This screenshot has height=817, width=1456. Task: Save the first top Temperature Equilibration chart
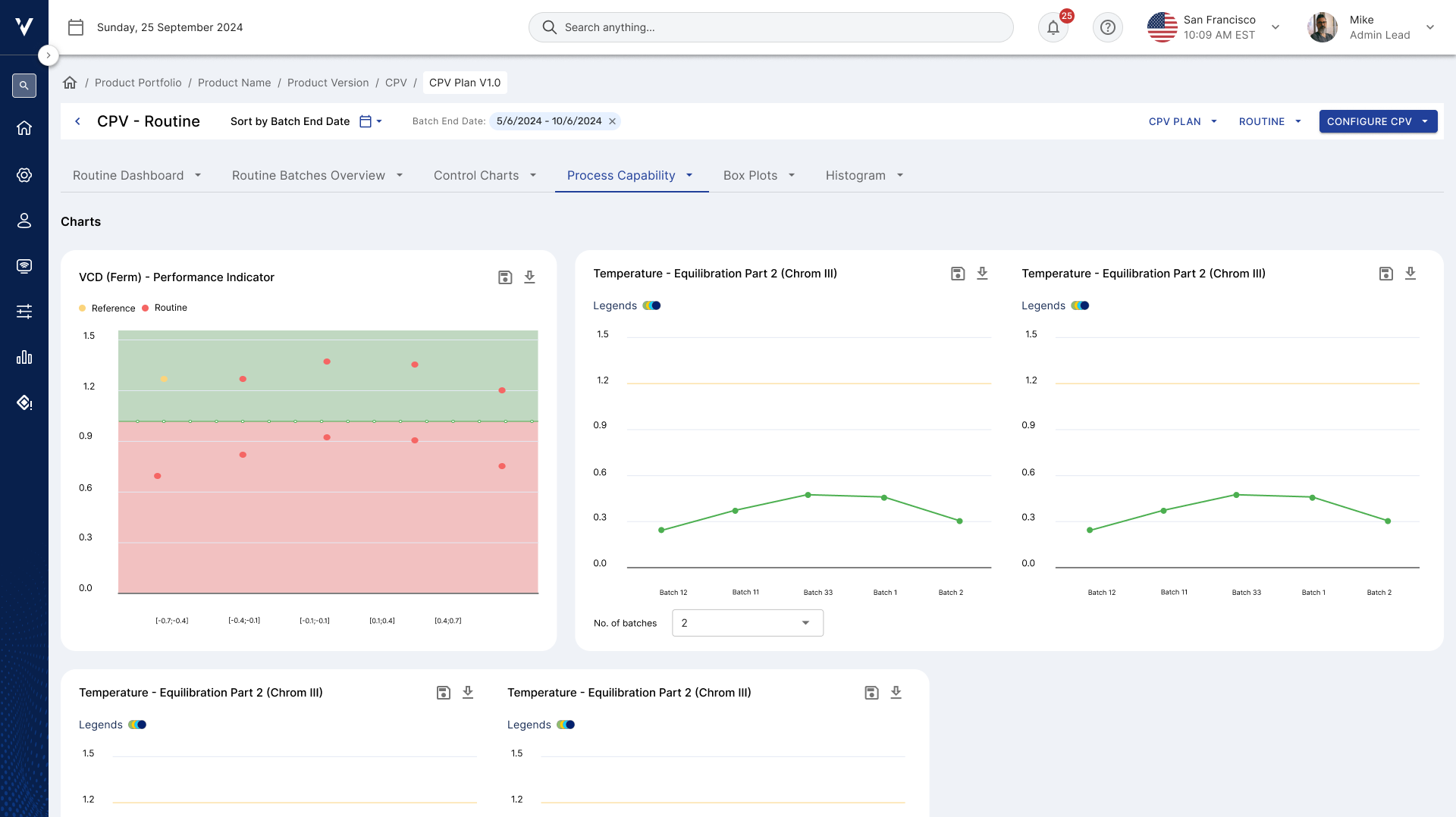pos(958,274)
